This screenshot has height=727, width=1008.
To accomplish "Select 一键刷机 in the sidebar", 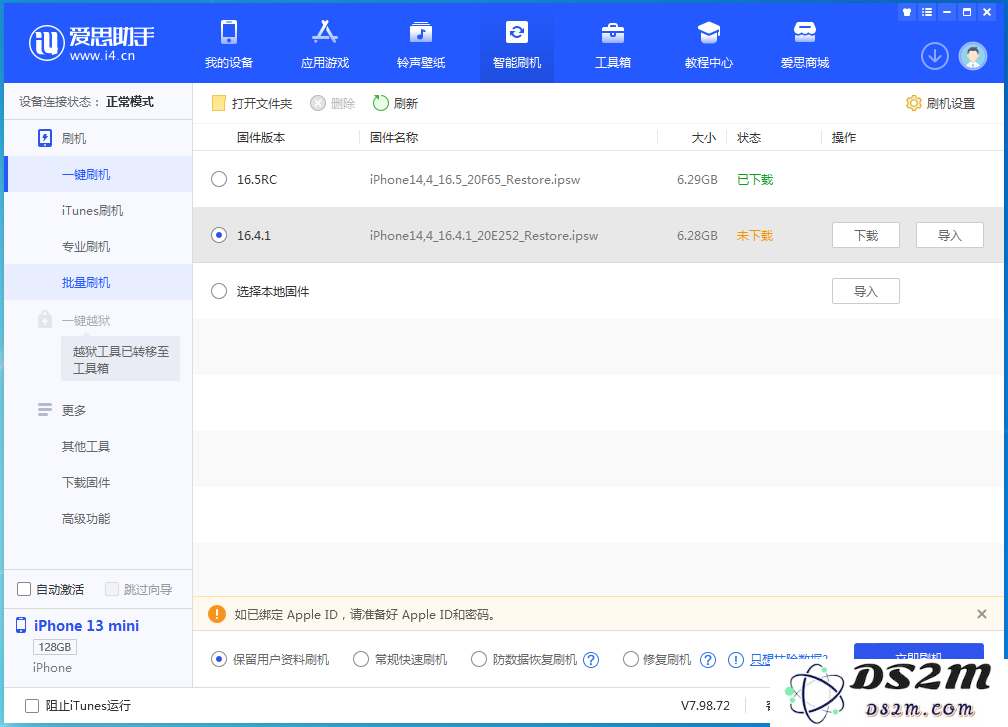I will click(x=98, y=174).
